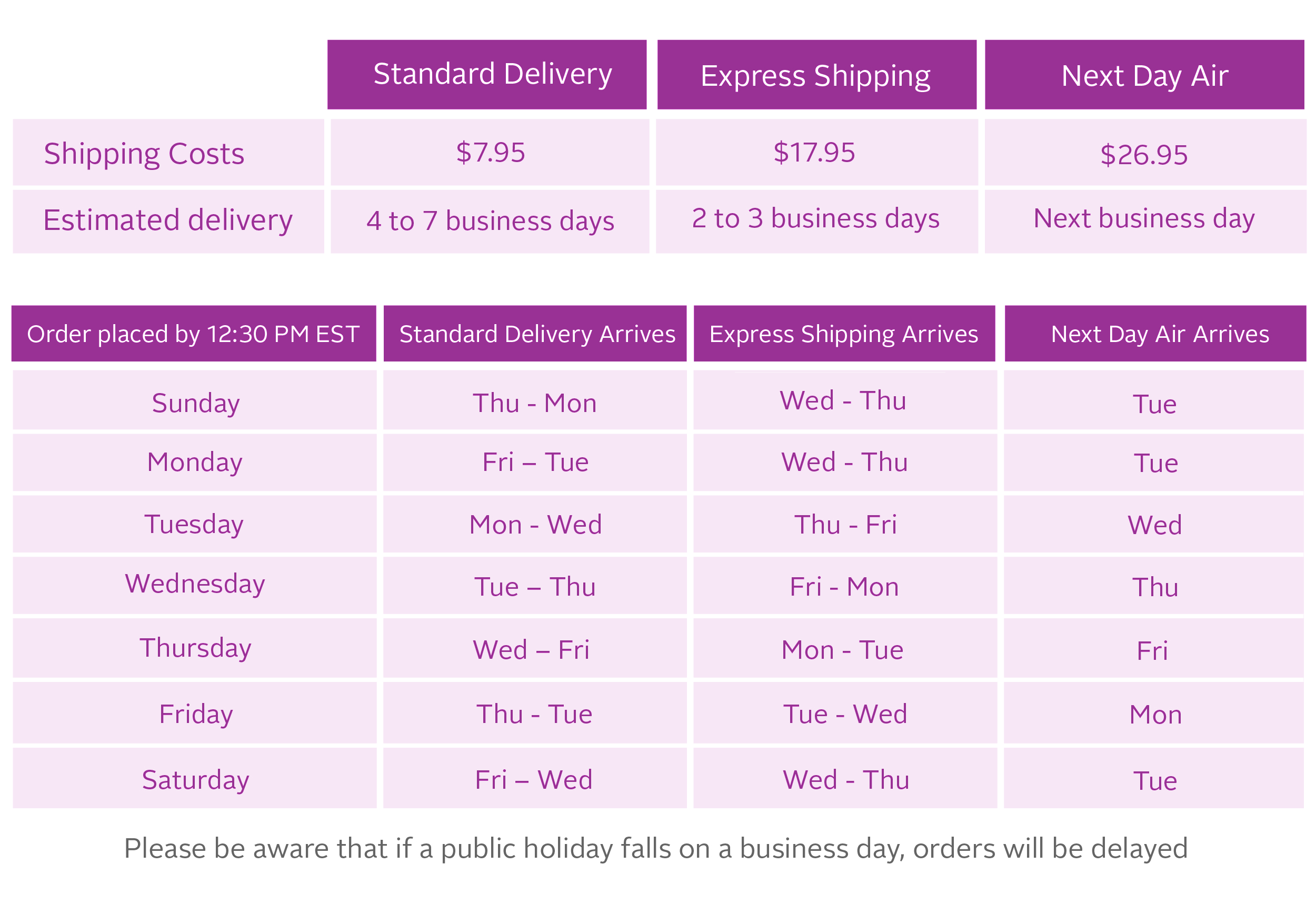Click the Standard Delivery Arrives header

pos(536,334)
